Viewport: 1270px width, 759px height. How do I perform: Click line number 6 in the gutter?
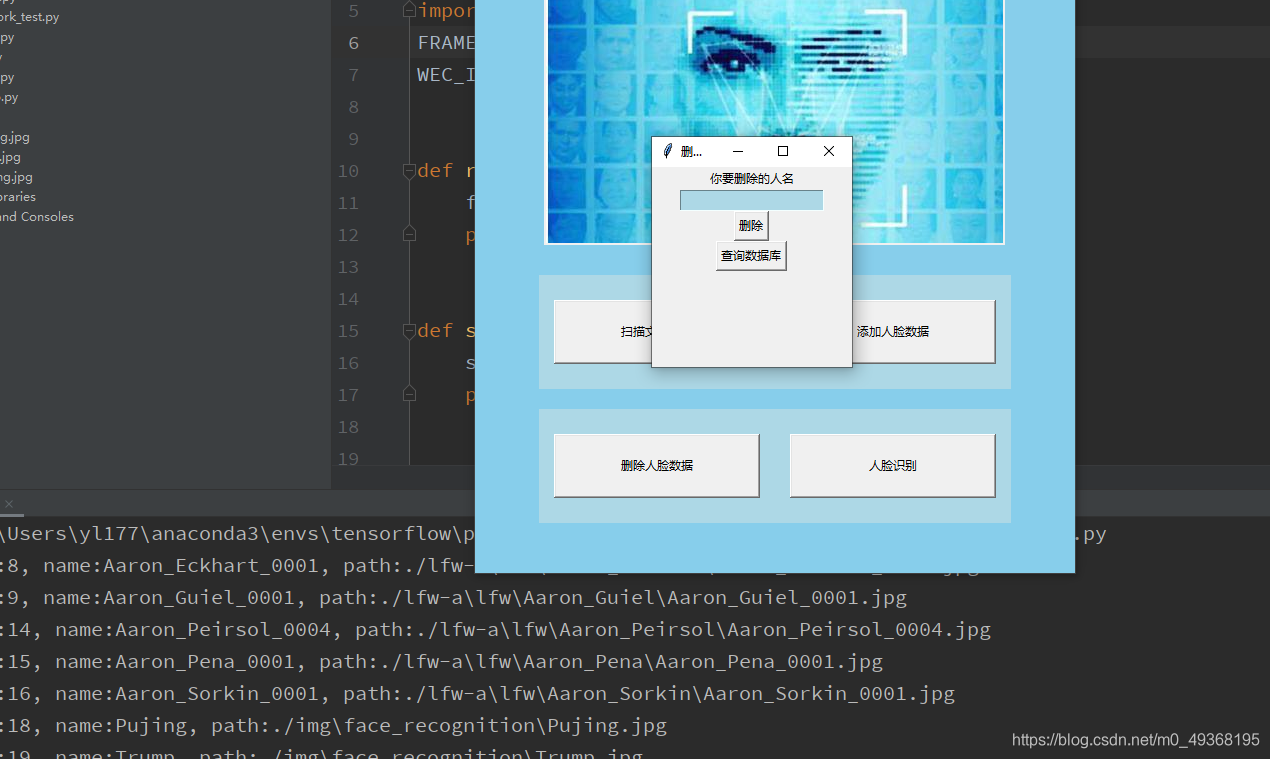(353, 43)
